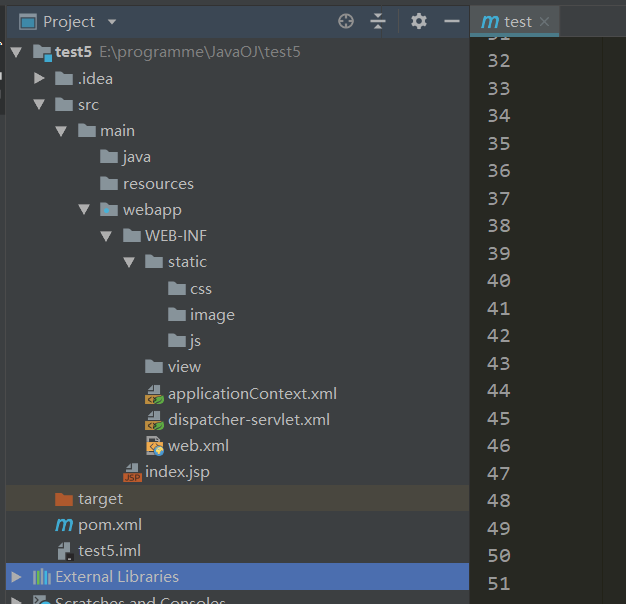This screenshot has width=626, height=604.
Task: Select the view tree item
Action: tap(184, 367)
